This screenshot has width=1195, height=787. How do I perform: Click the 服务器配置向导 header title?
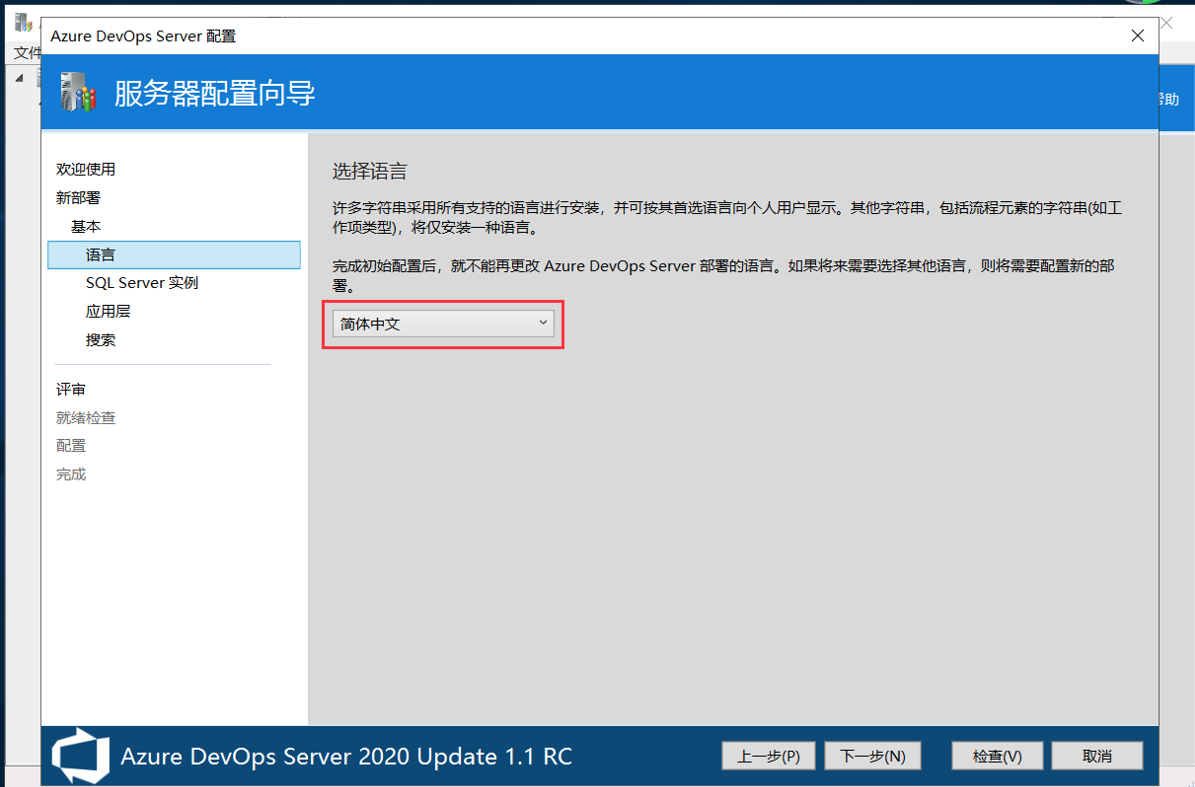[x=214, y=94]
